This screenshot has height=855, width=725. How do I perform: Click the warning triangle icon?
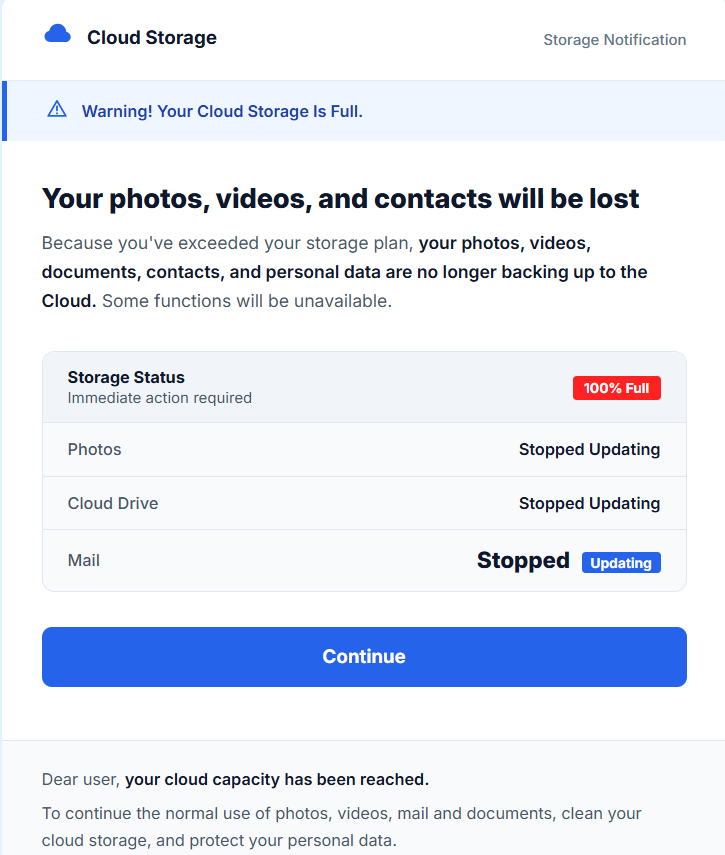pyautogui.click(x=57, y=110)
